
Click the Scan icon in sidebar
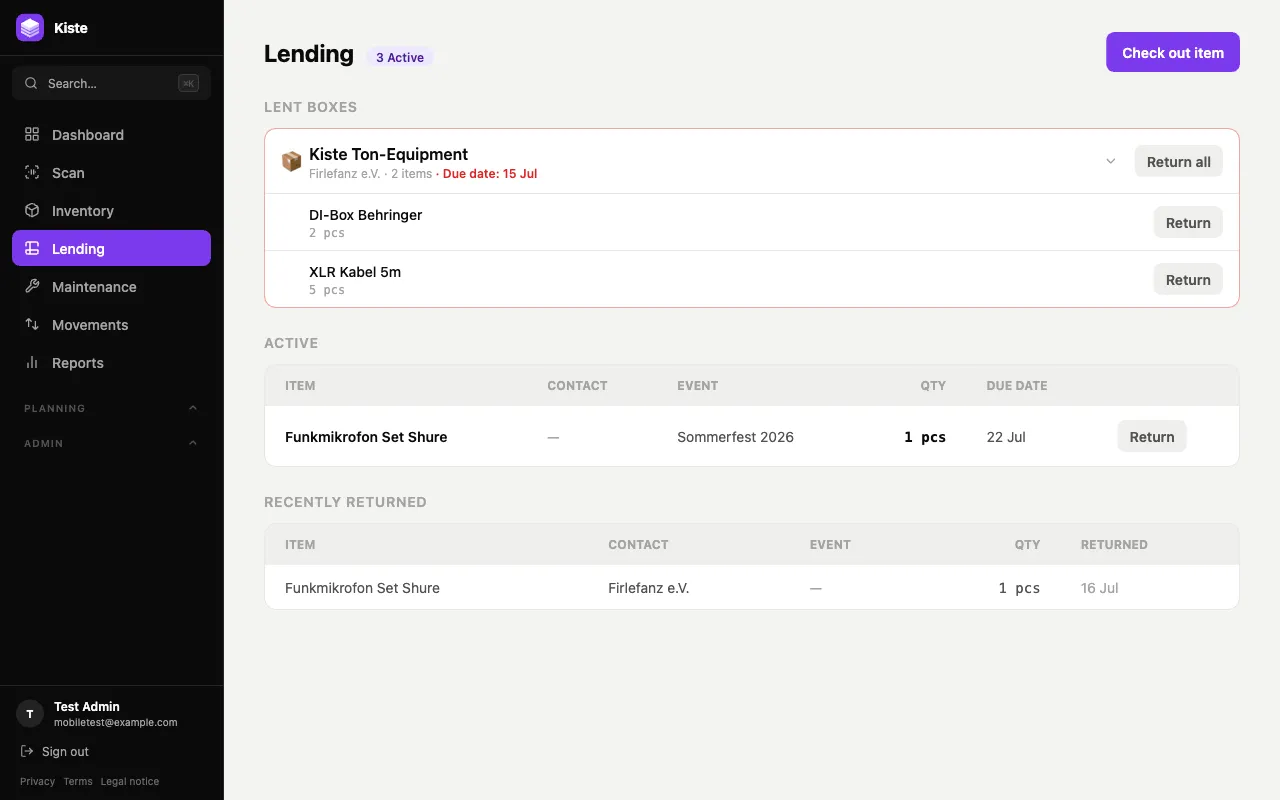click(32, 172)
